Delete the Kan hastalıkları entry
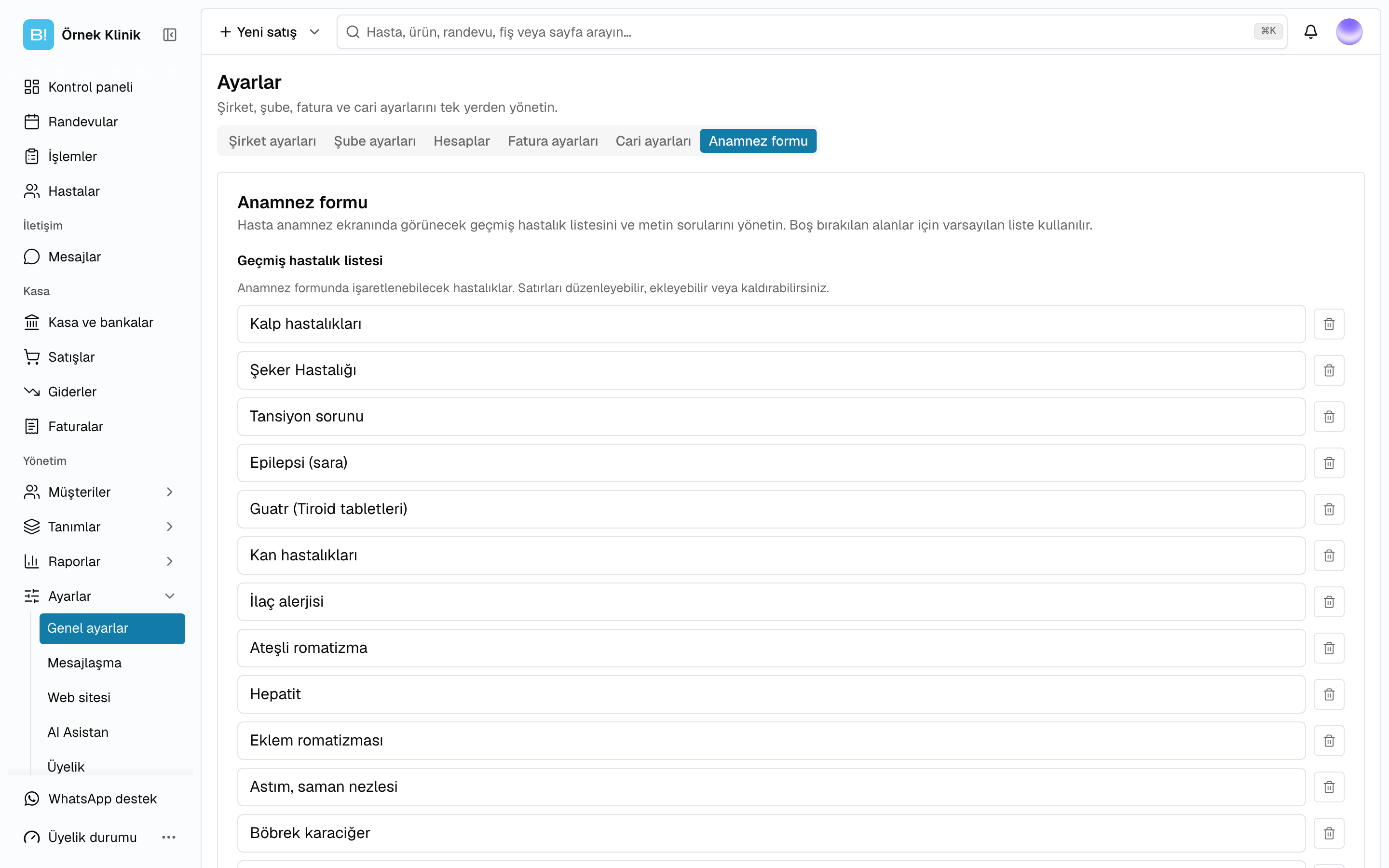Screen dimensions: 1389x868 click(x=1329, y=556)
